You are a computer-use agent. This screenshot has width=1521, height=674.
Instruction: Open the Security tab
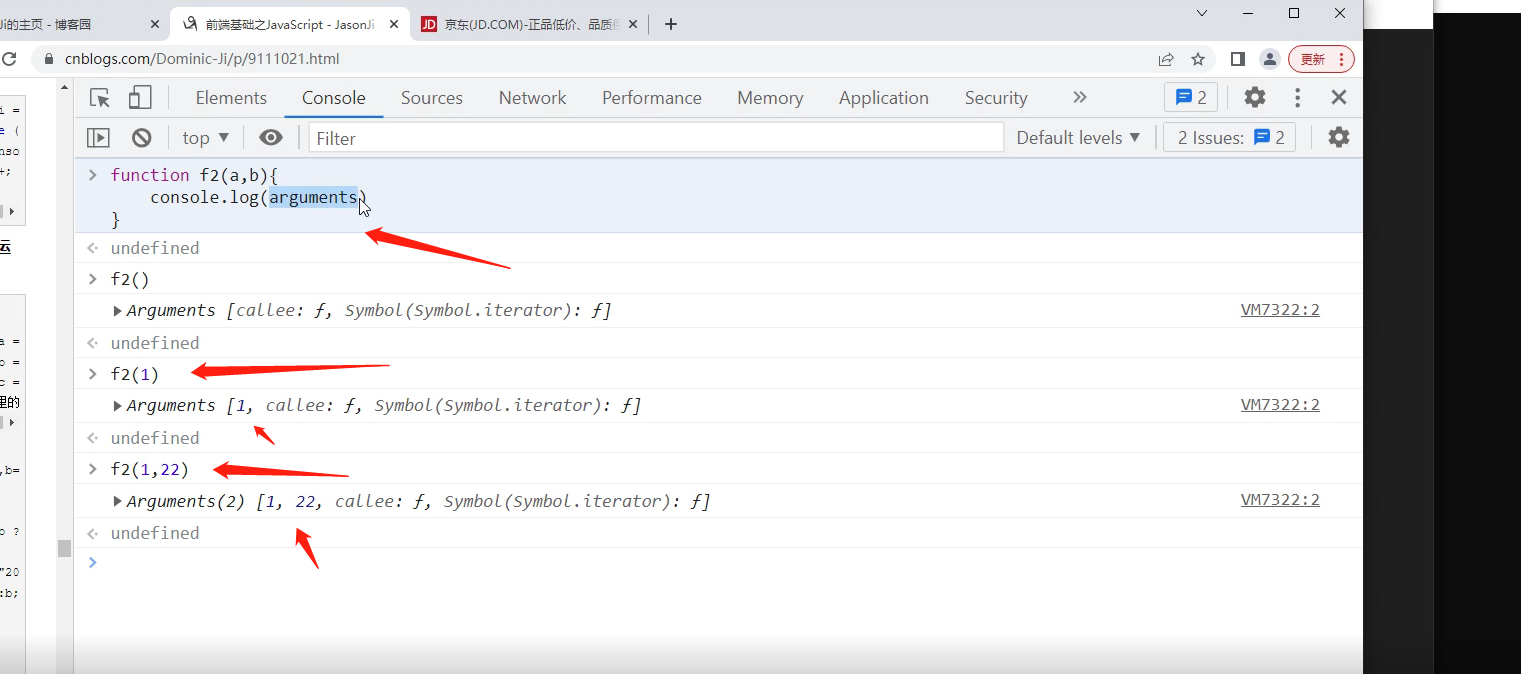click(x=996, y=97)
